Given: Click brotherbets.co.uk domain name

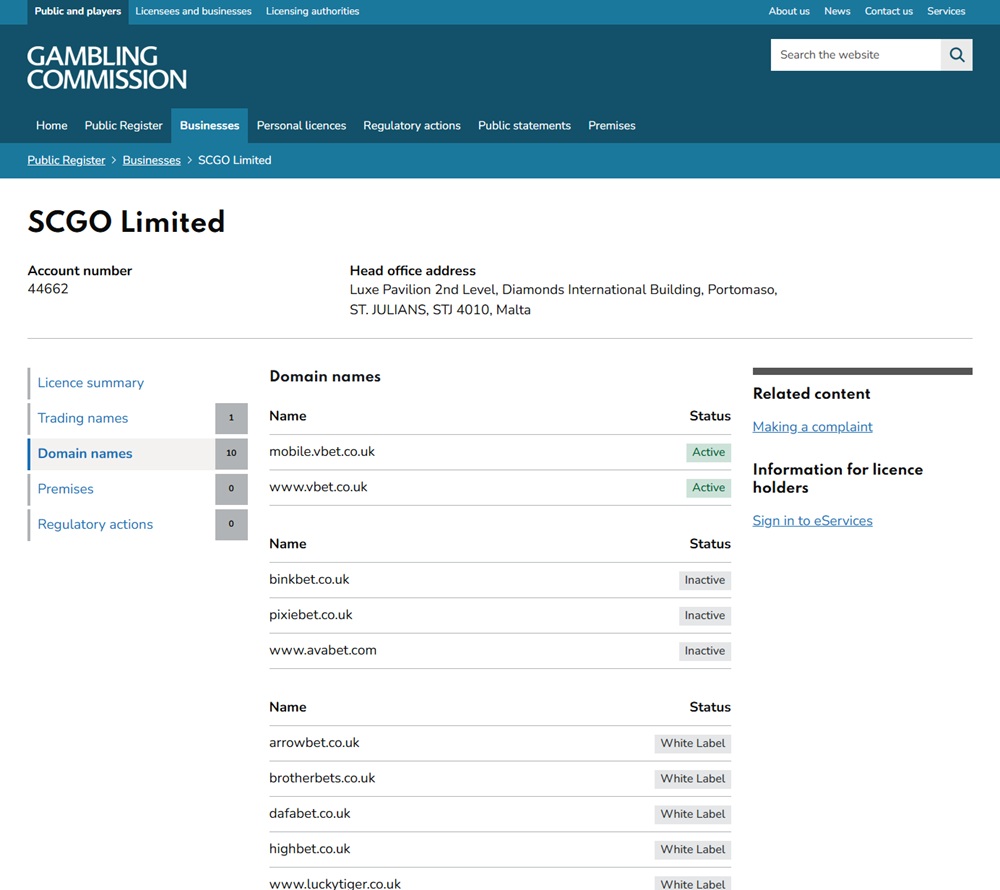Looking at the screenshot, I should point(322,778).
